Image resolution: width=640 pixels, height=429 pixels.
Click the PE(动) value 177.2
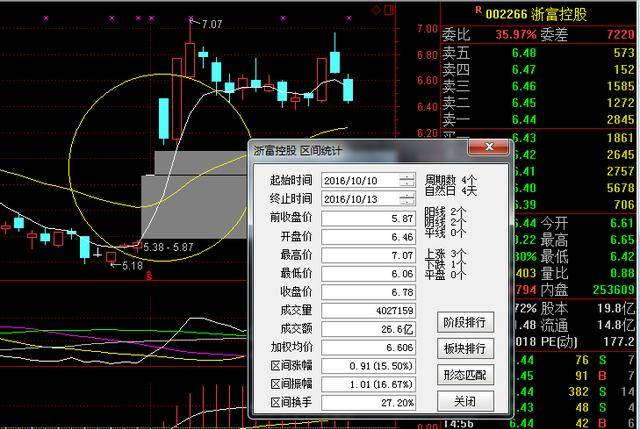click(619, 341)
